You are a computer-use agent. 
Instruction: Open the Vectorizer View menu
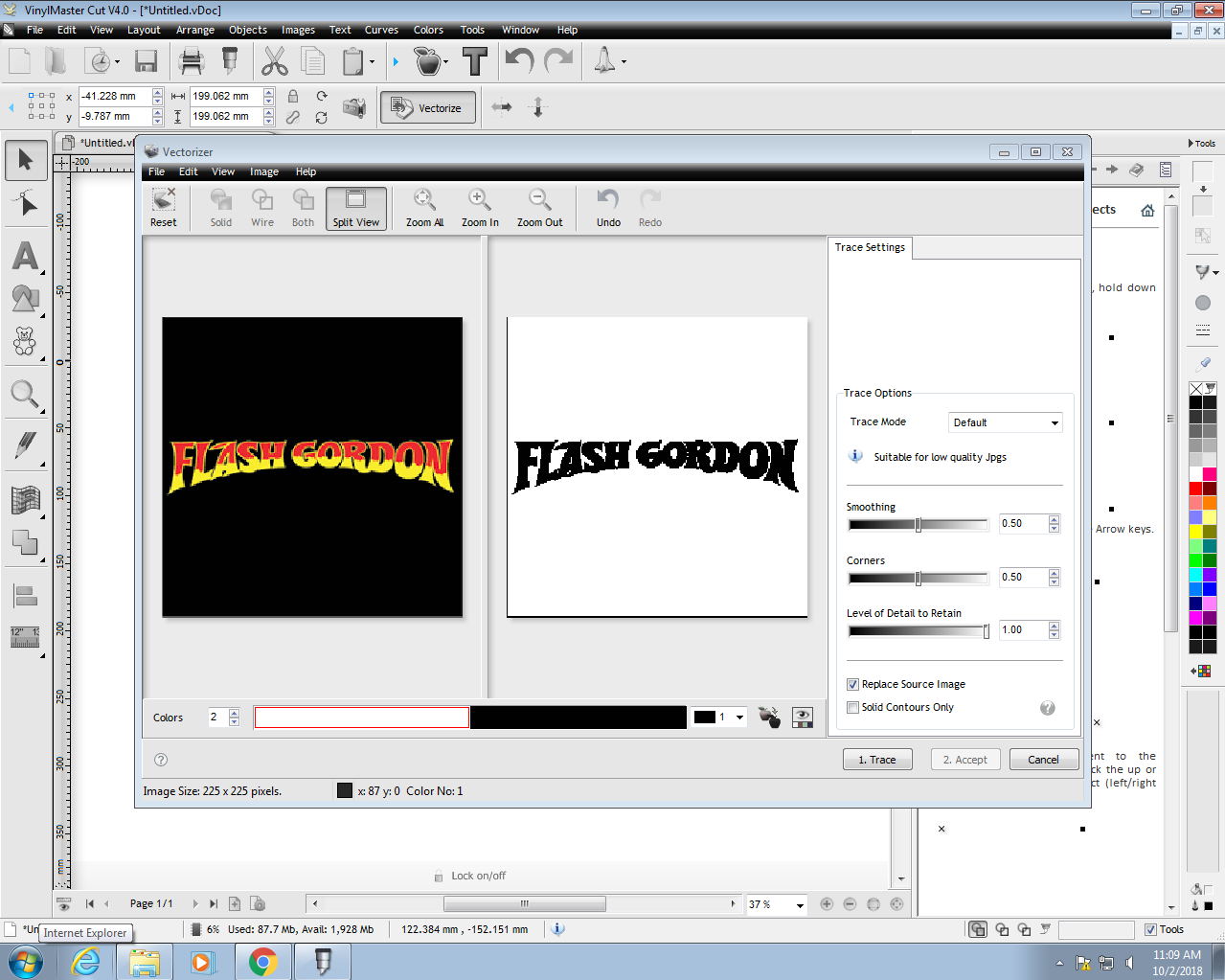pos(223,171)
